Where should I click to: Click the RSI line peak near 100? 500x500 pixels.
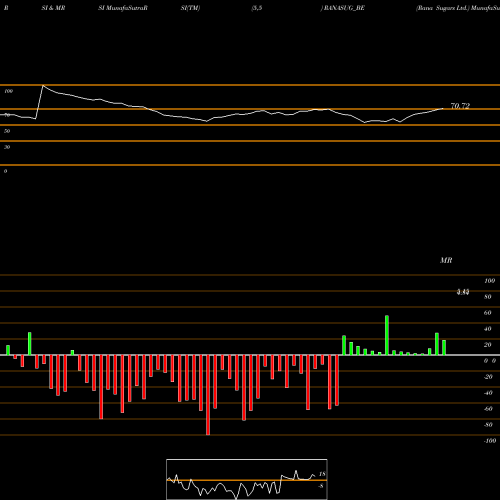(x=43, y=86)
